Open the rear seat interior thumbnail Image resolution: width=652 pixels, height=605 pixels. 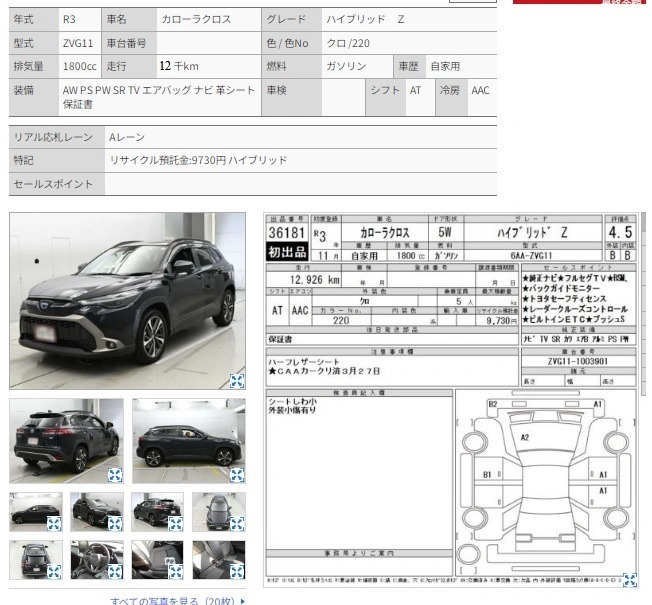coord(219,560)
